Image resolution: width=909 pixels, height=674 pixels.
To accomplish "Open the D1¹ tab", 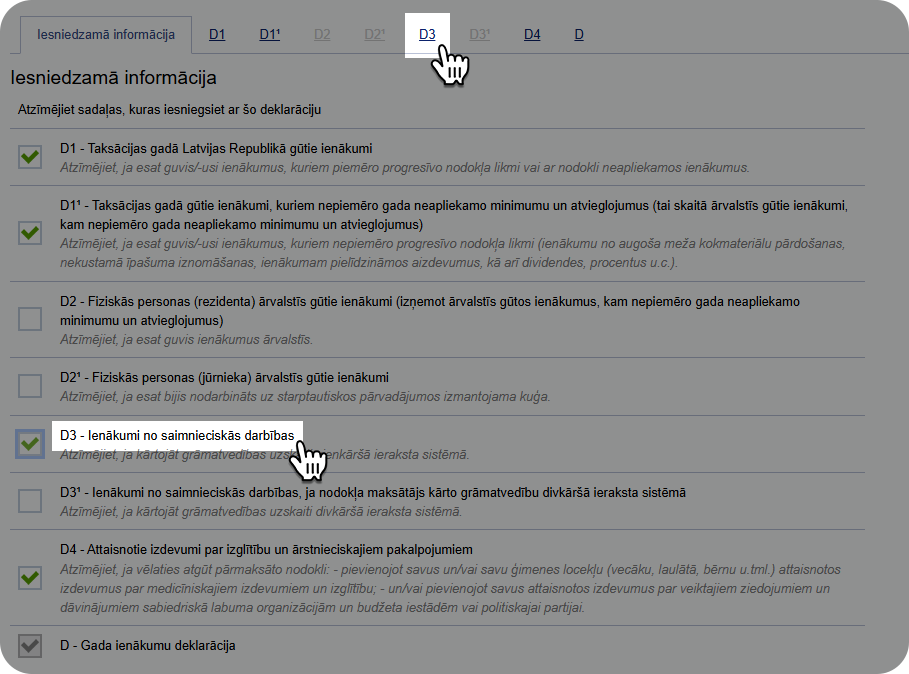I will coord(268,33).
